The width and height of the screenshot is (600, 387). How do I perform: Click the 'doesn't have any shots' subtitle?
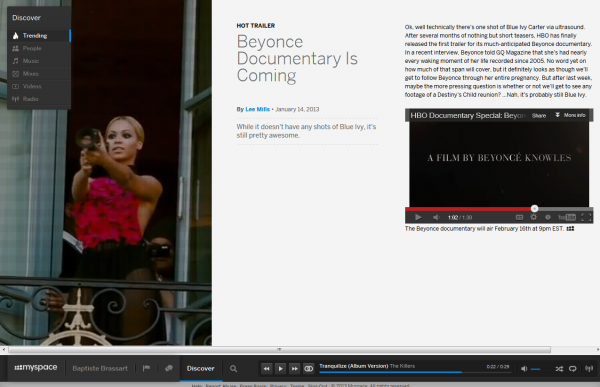306,131
